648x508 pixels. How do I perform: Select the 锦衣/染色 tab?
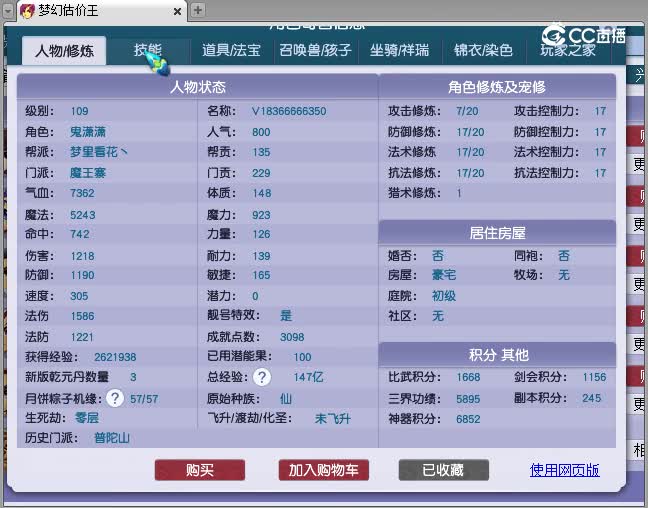(483, 50)
